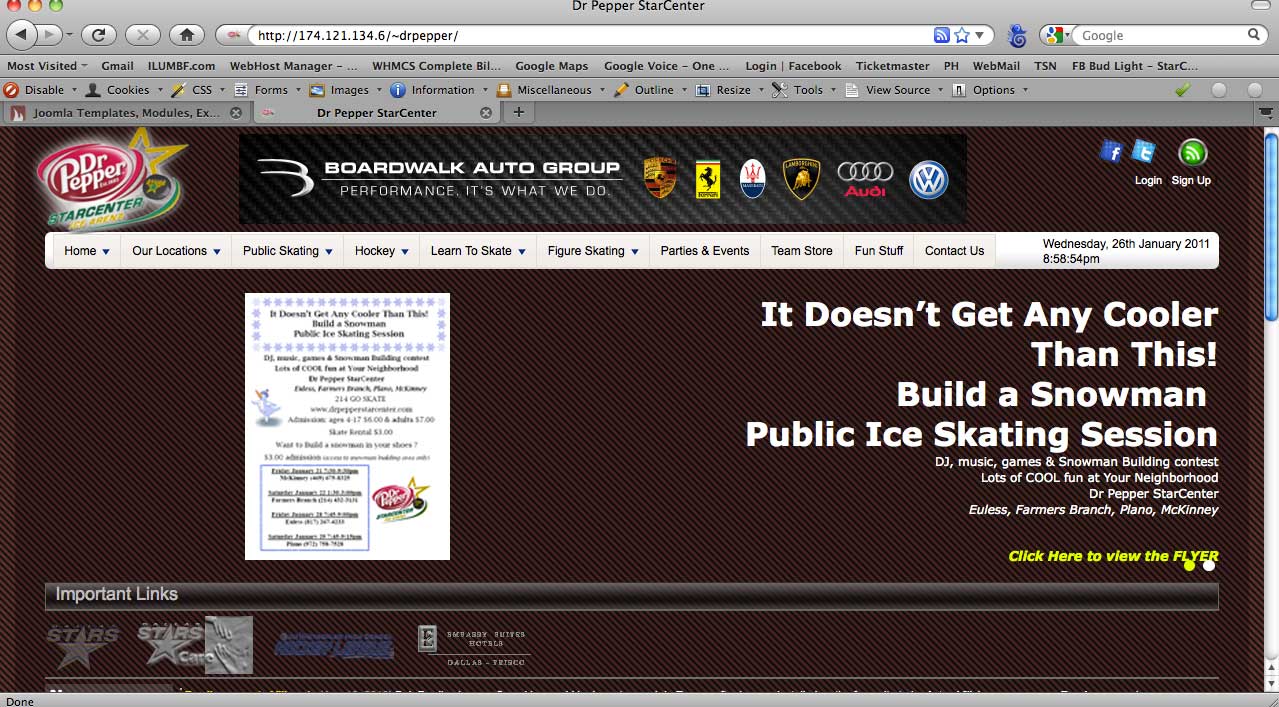Click the Sign Up link
The width and height of the screenshot is (1279, 707).
[1191, 181]
